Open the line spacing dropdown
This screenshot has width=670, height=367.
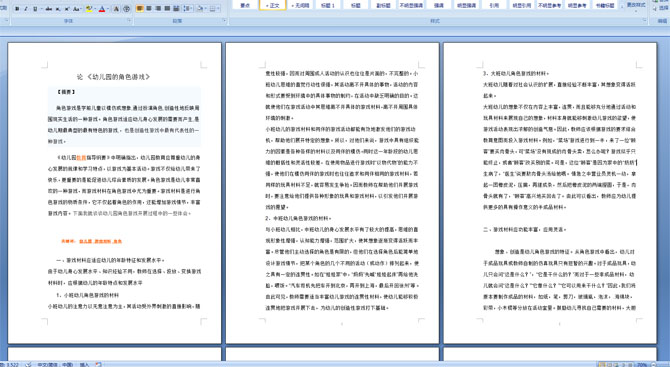(188, 8)
